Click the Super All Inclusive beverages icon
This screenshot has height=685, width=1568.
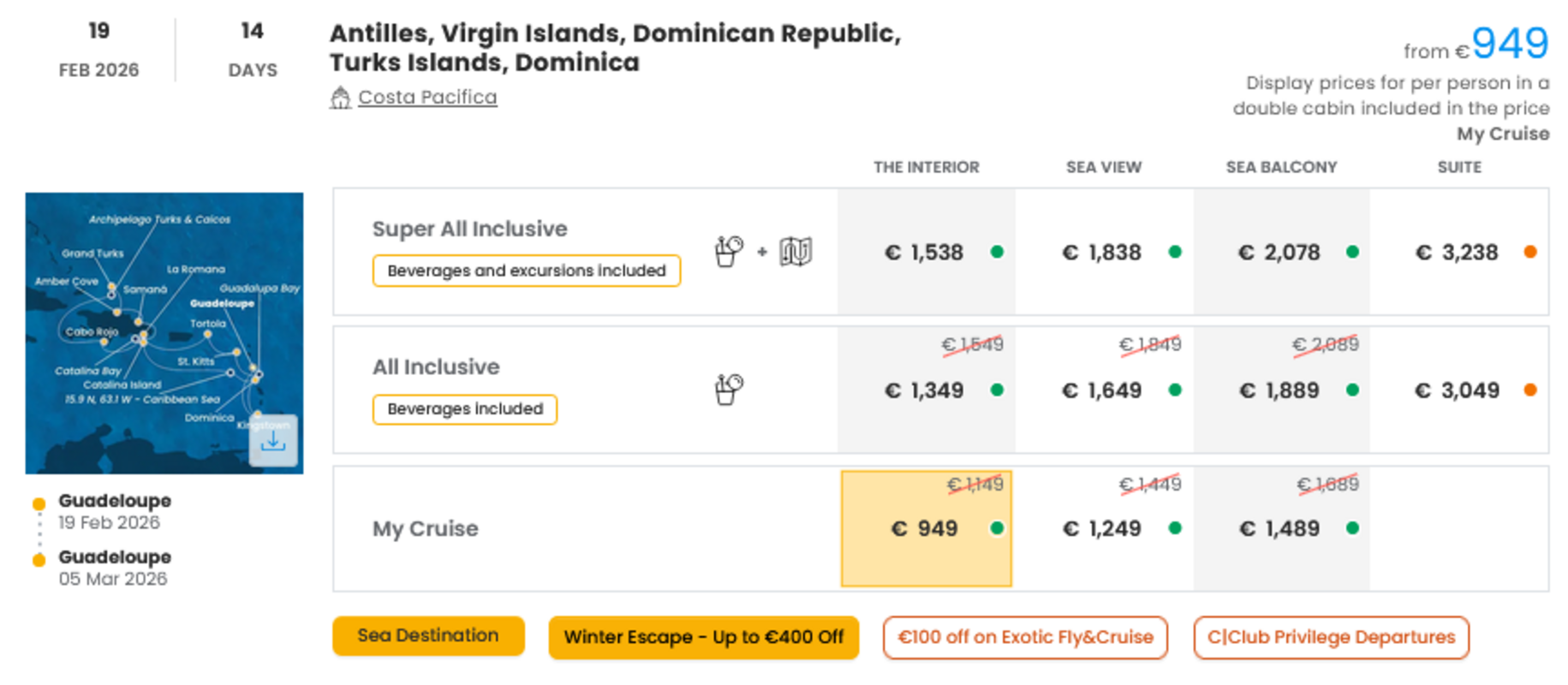point(728,252)
